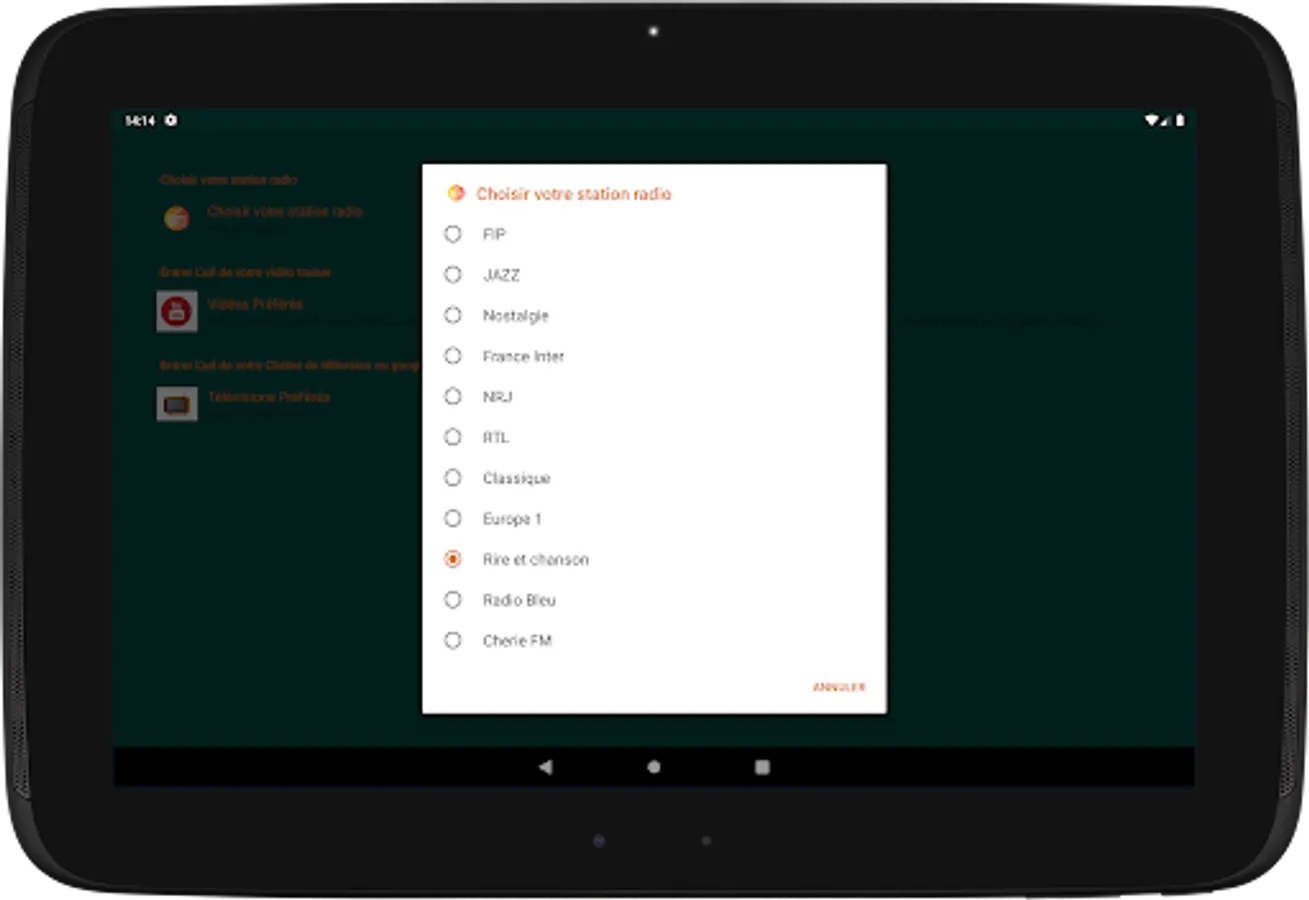Click the 'Cherie FM' label text
This screenshot has width=1309, height=900.
pos(517,641)
